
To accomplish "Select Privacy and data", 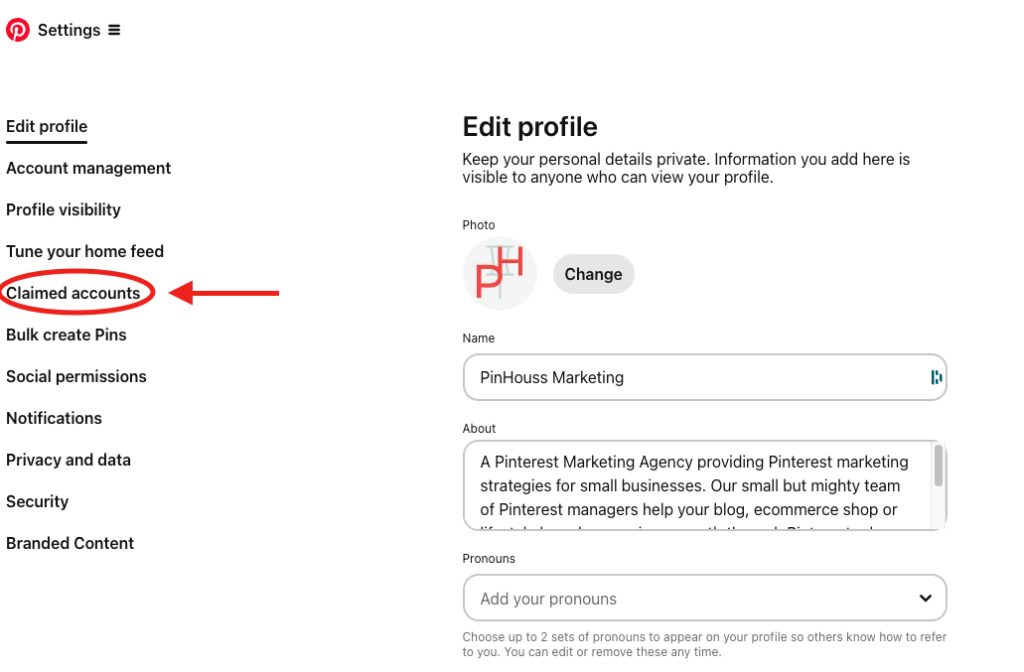I will click(x=68, y=460).
